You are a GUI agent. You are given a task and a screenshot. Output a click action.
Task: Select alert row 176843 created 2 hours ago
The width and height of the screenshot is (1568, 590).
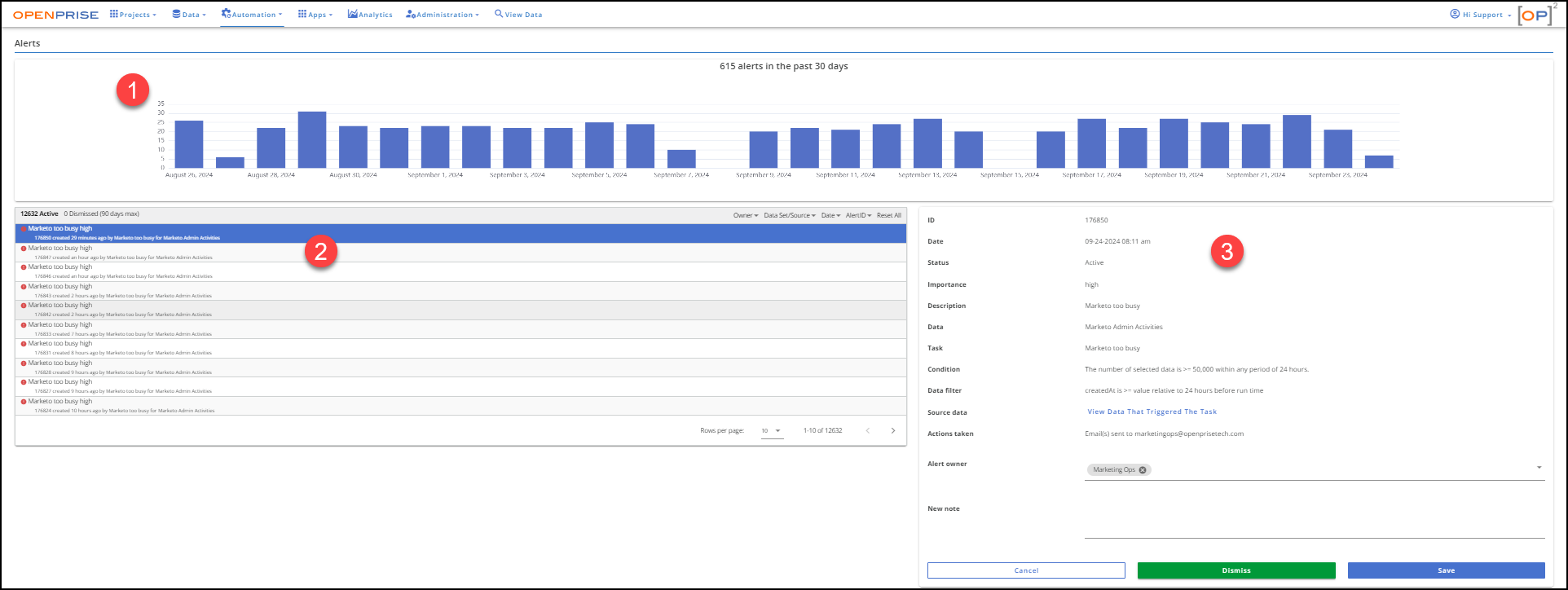pos(460,291)
